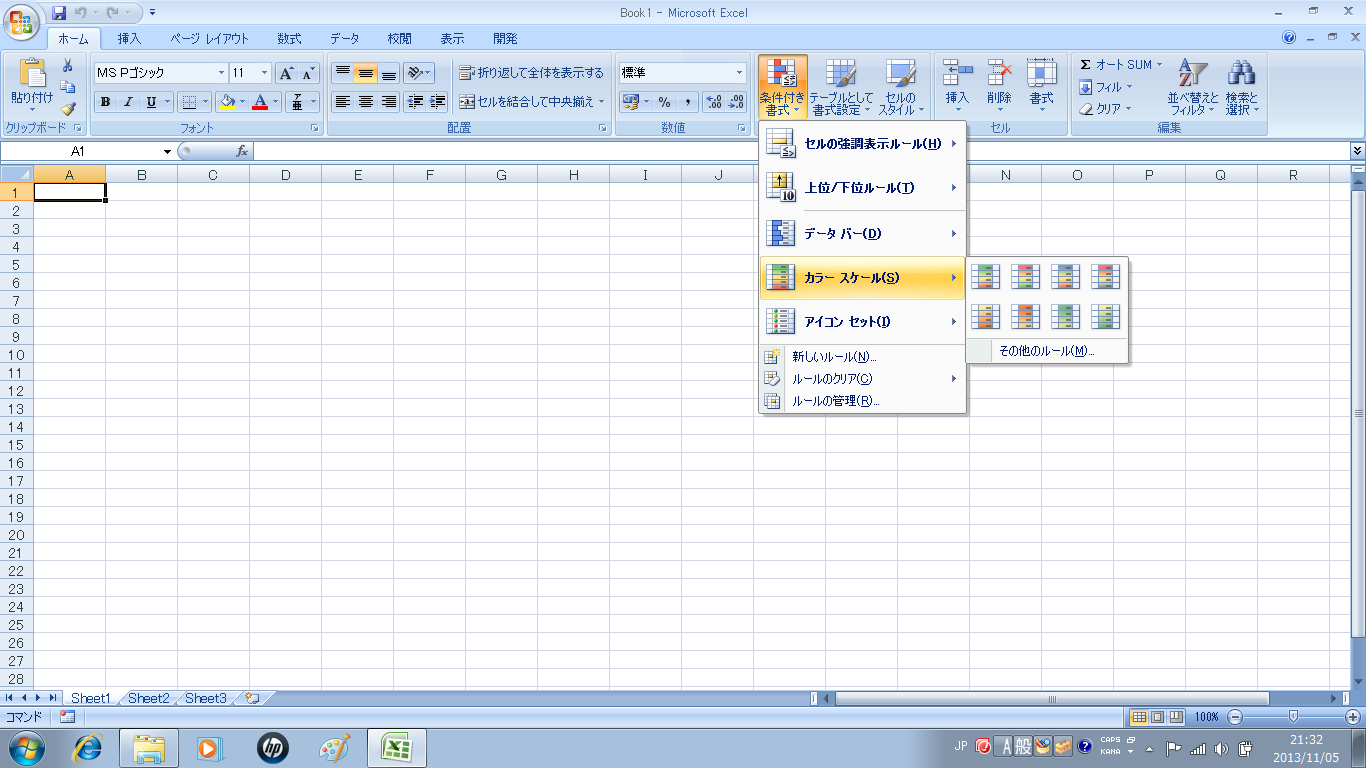Apply percent style to the cell
This screenshot has width=1366, height=768.
(x=664, y=102)
